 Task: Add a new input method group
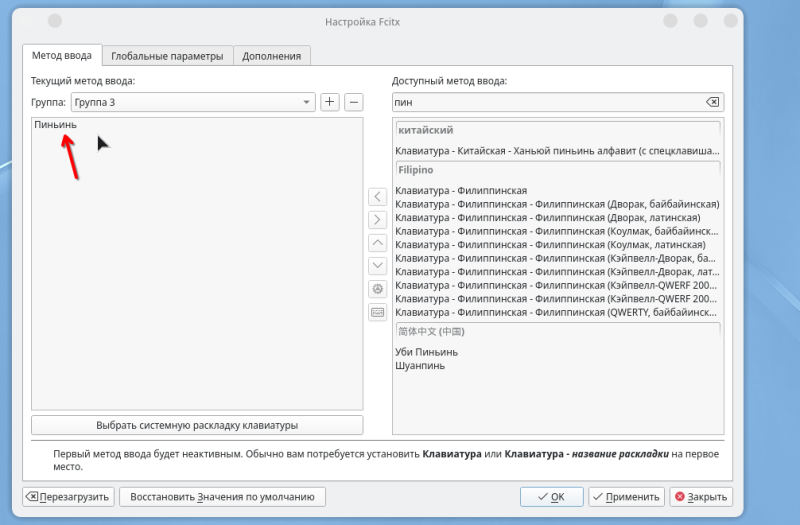[x=330, y=102]
